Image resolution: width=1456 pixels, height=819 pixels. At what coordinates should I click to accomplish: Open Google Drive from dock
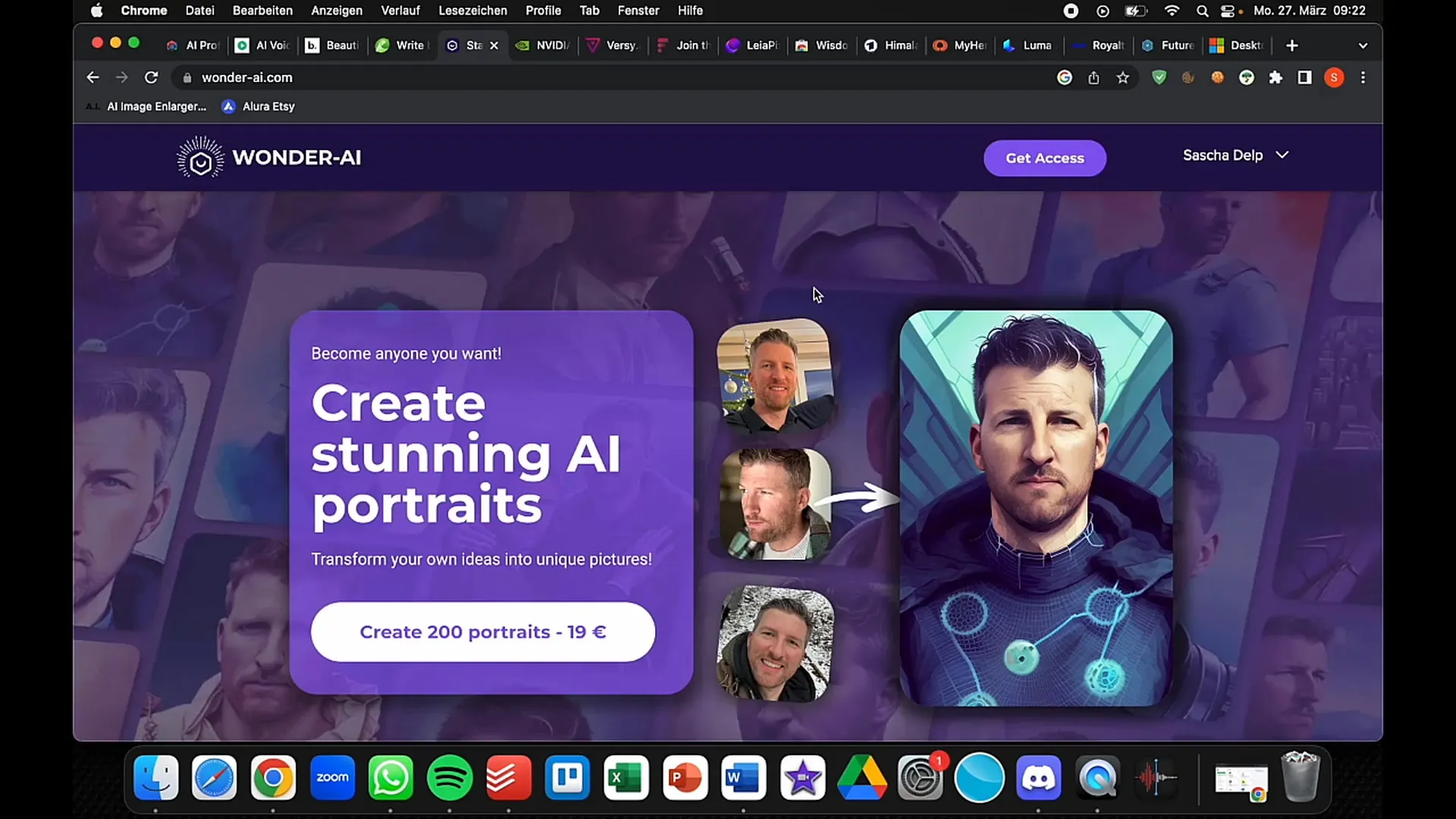coord(864,777)
